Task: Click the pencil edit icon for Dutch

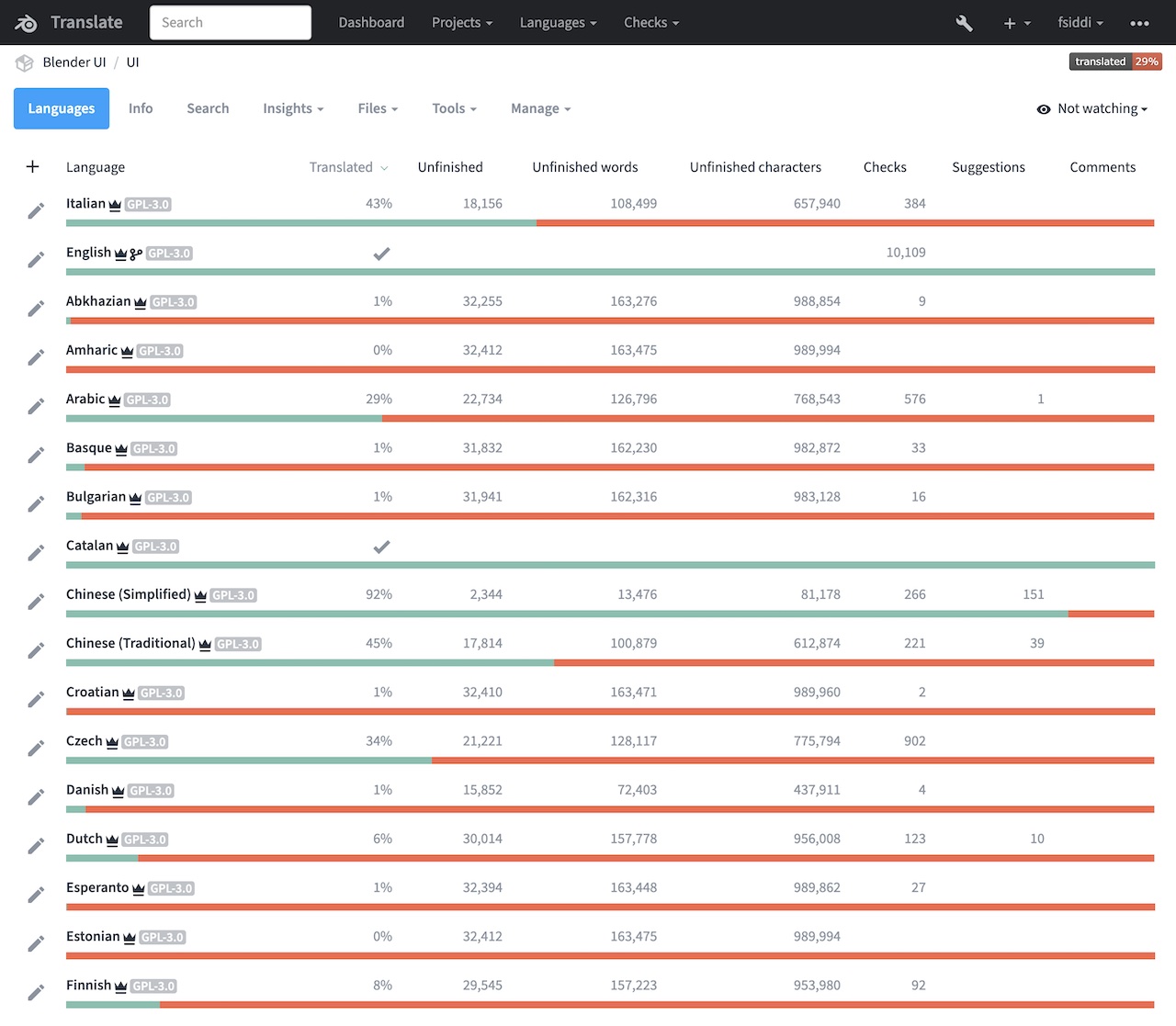Action: [36, 846]
